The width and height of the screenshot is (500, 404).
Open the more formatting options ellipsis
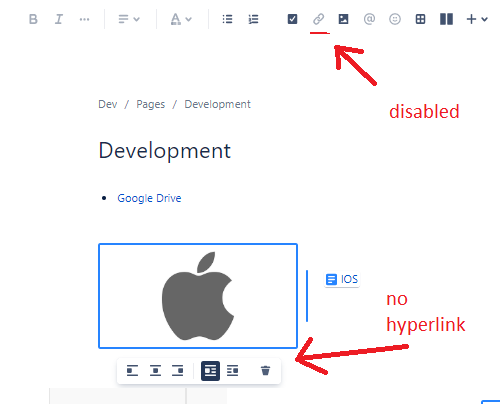(84, 19)
